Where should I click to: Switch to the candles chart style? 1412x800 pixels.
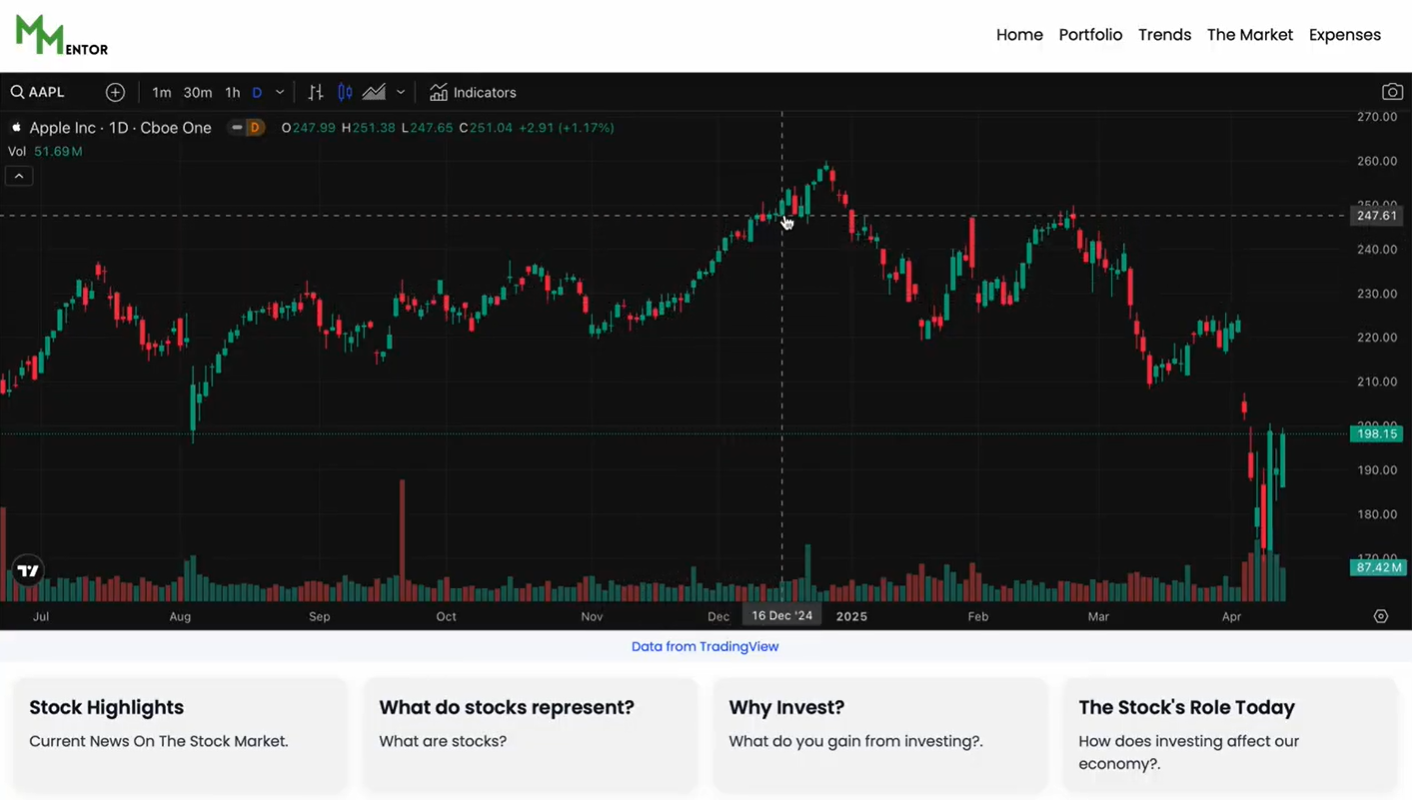point(345,92)
